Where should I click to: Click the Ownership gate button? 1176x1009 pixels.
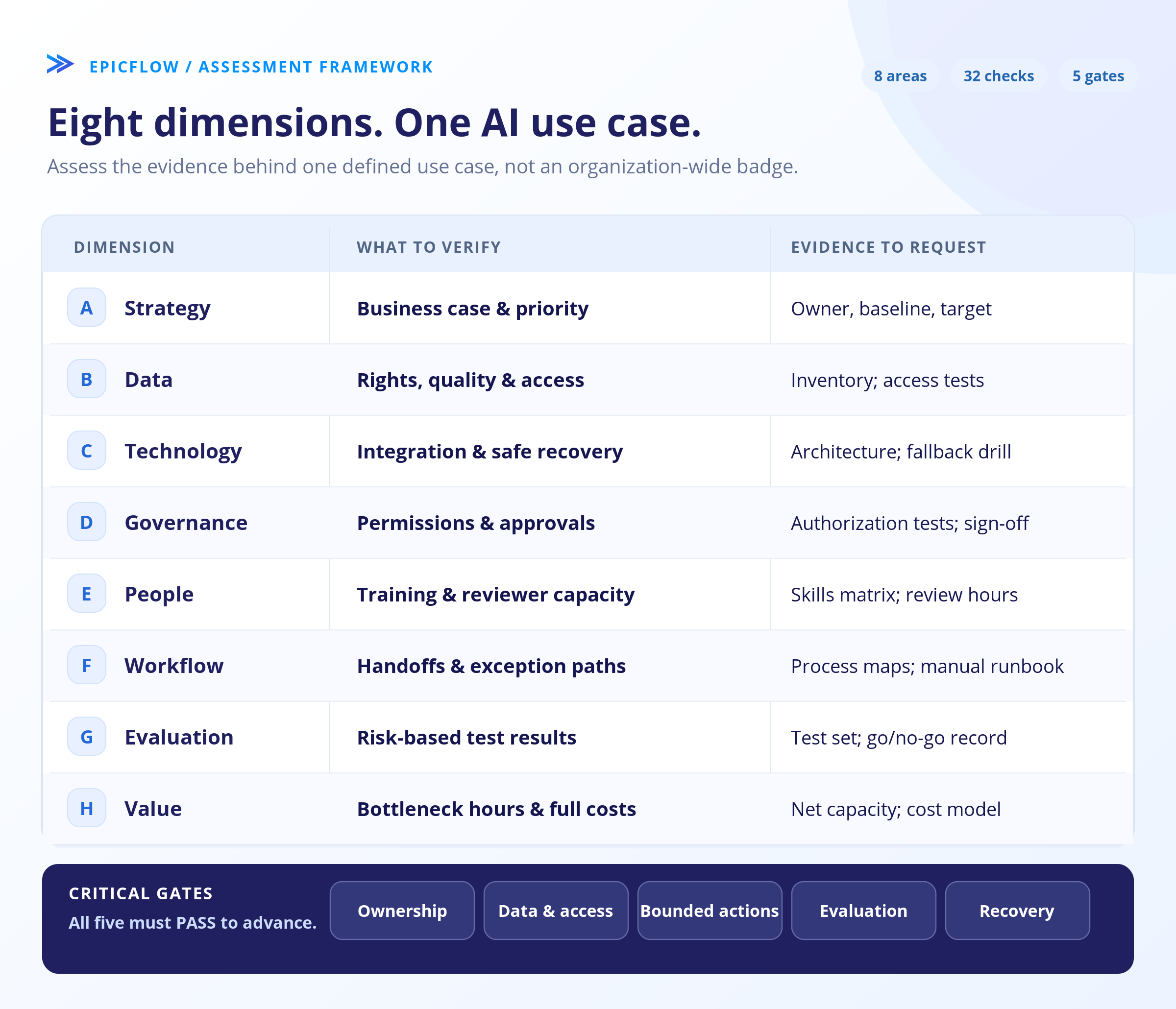tap(402, 910)
